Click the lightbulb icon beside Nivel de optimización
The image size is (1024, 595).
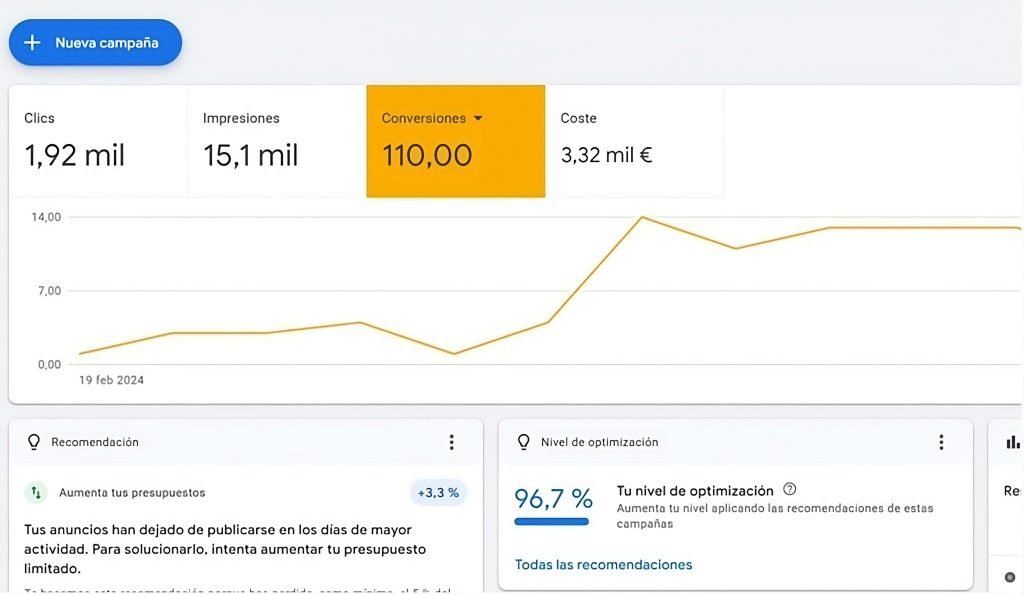point(523,442)
